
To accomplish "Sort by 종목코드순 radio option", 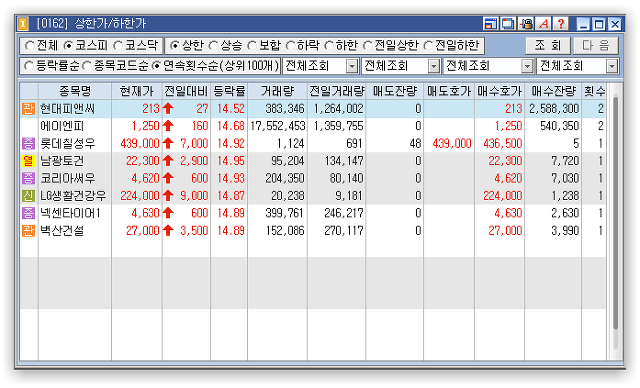I will coord(87,66).
